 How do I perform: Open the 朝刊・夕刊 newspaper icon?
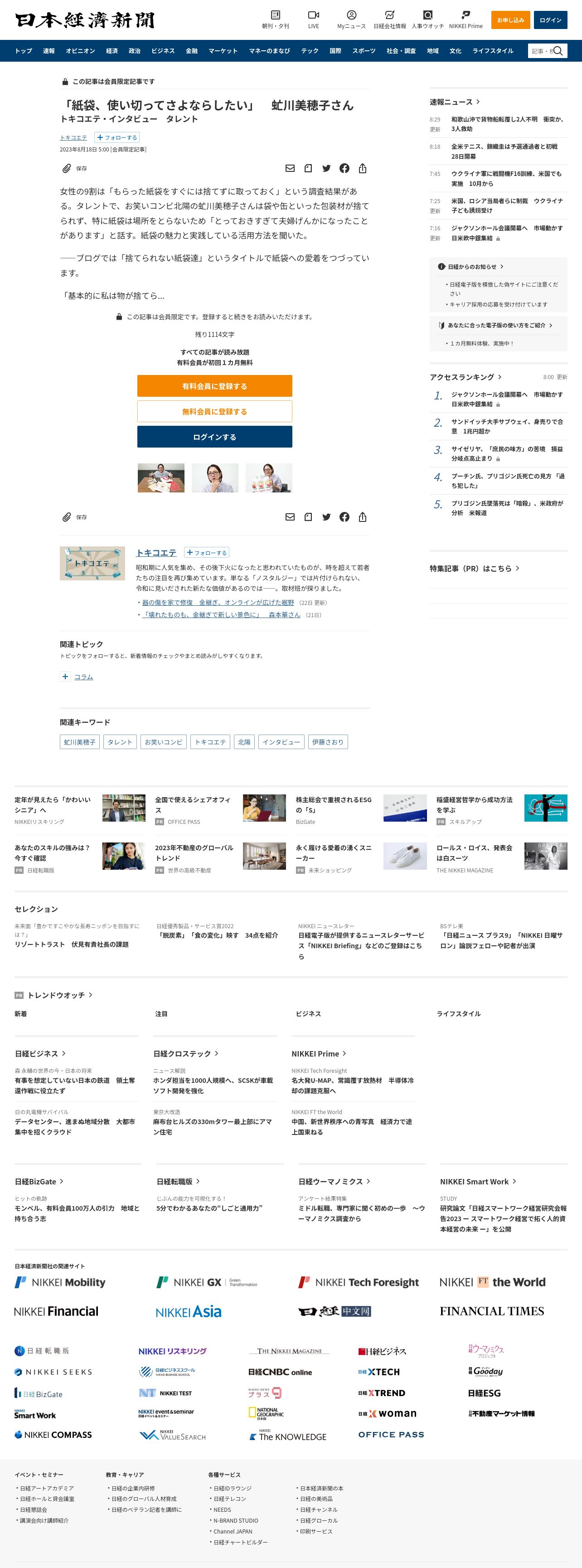276,15
